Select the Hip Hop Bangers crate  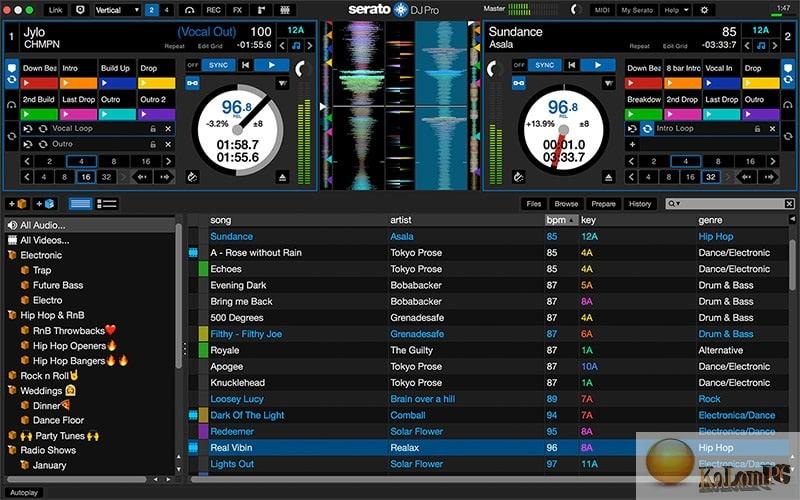pyautogui.click(x=80, y=361)
